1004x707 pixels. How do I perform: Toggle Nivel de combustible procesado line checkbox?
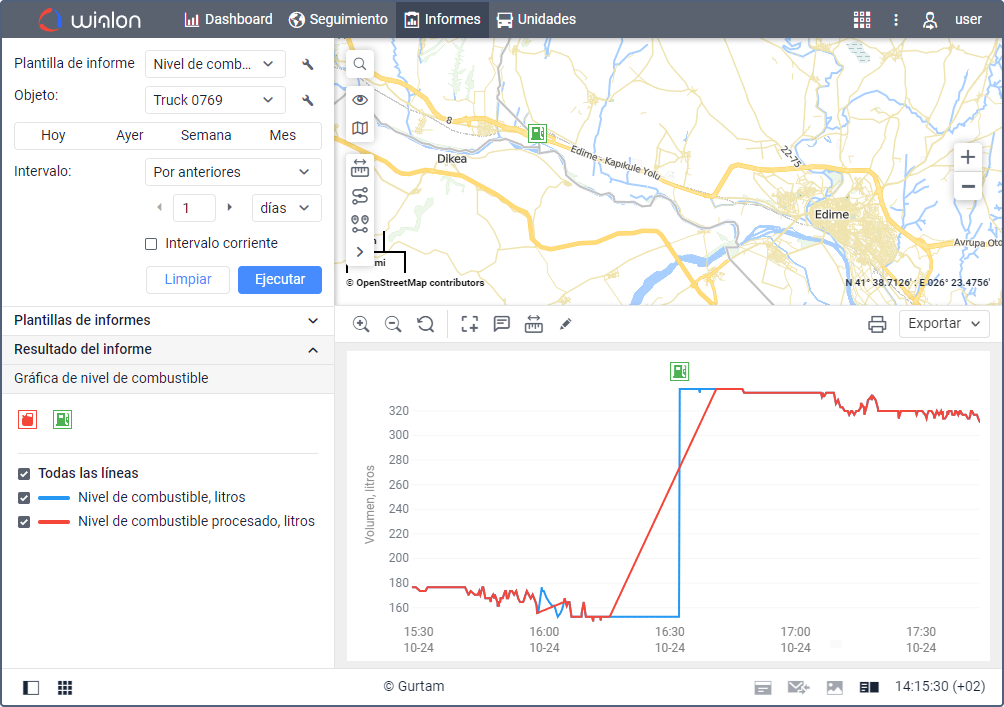point(24,521)
